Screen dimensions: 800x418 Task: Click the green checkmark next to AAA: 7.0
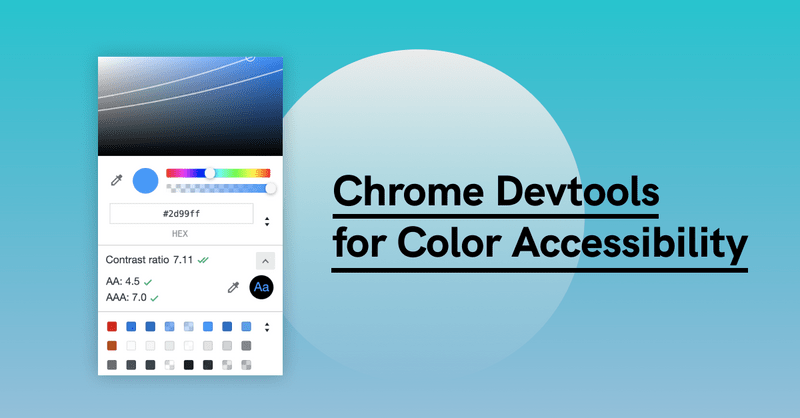point(154,298)
